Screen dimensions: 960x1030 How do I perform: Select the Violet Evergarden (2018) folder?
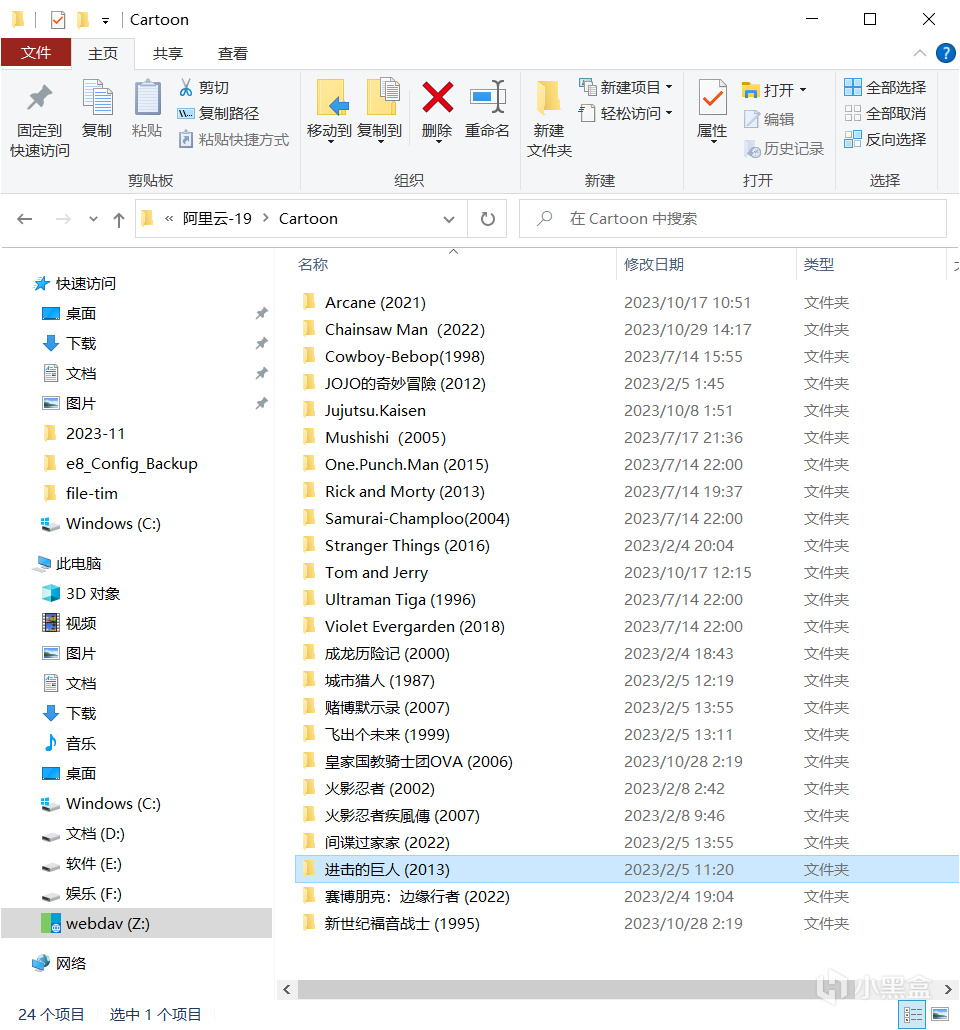415,627
